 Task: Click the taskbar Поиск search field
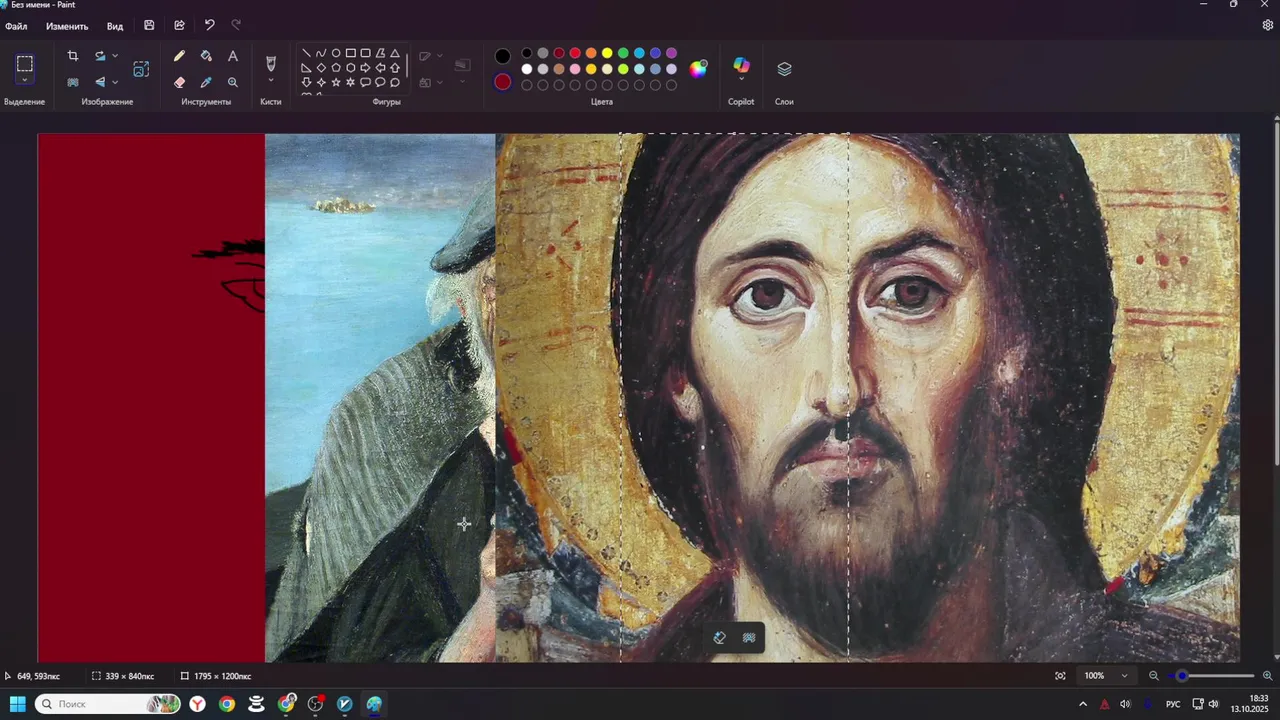tap(109, 704)
